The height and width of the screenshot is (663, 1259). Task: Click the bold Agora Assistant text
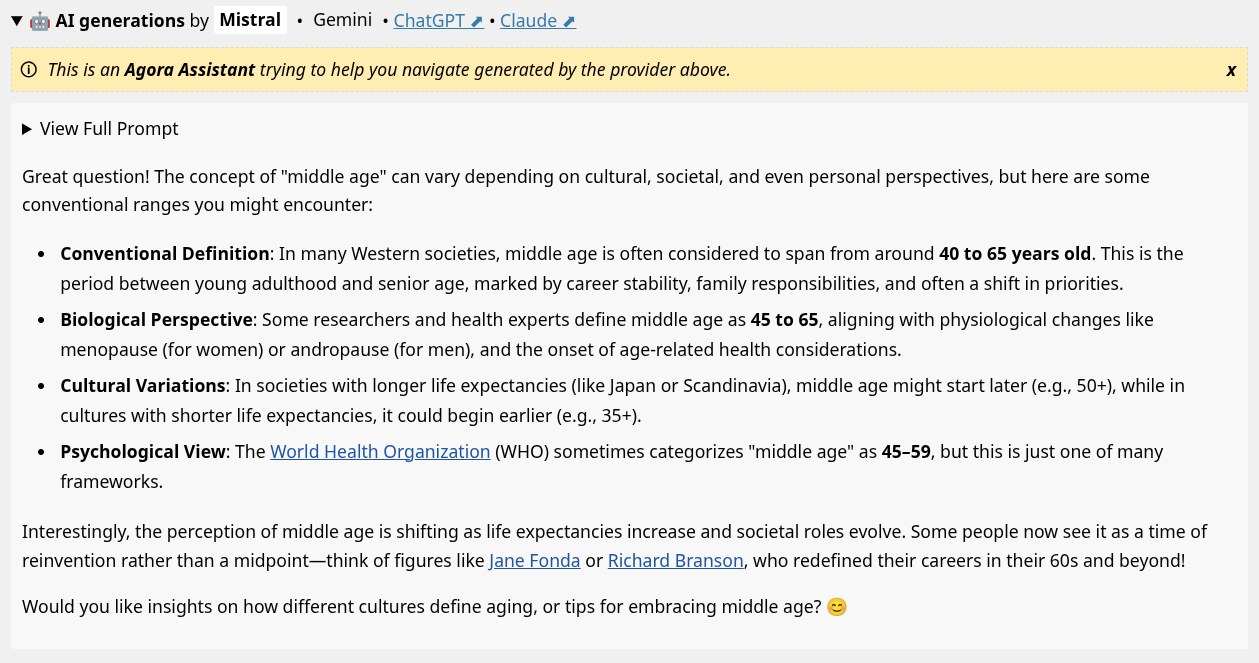pyautogui.click(x=189, y=70)
